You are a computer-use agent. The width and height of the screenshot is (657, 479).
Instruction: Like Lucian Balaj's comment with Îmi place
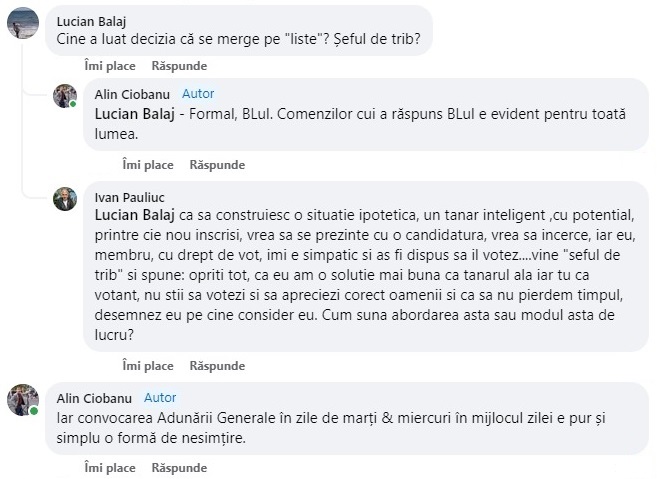tap(110, 66)
